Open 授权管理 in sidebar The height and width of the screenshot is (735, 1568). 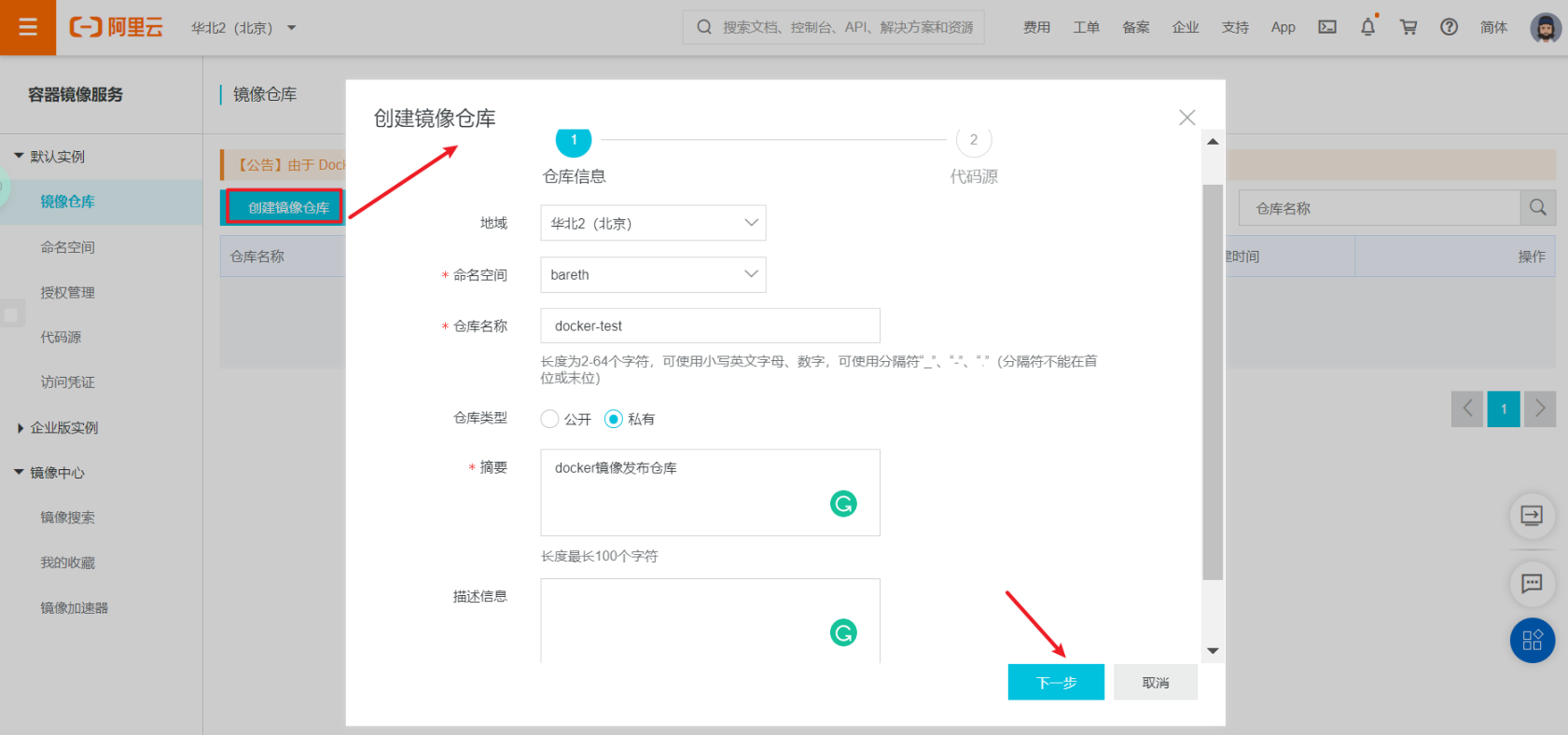click(x=67, y=292)
